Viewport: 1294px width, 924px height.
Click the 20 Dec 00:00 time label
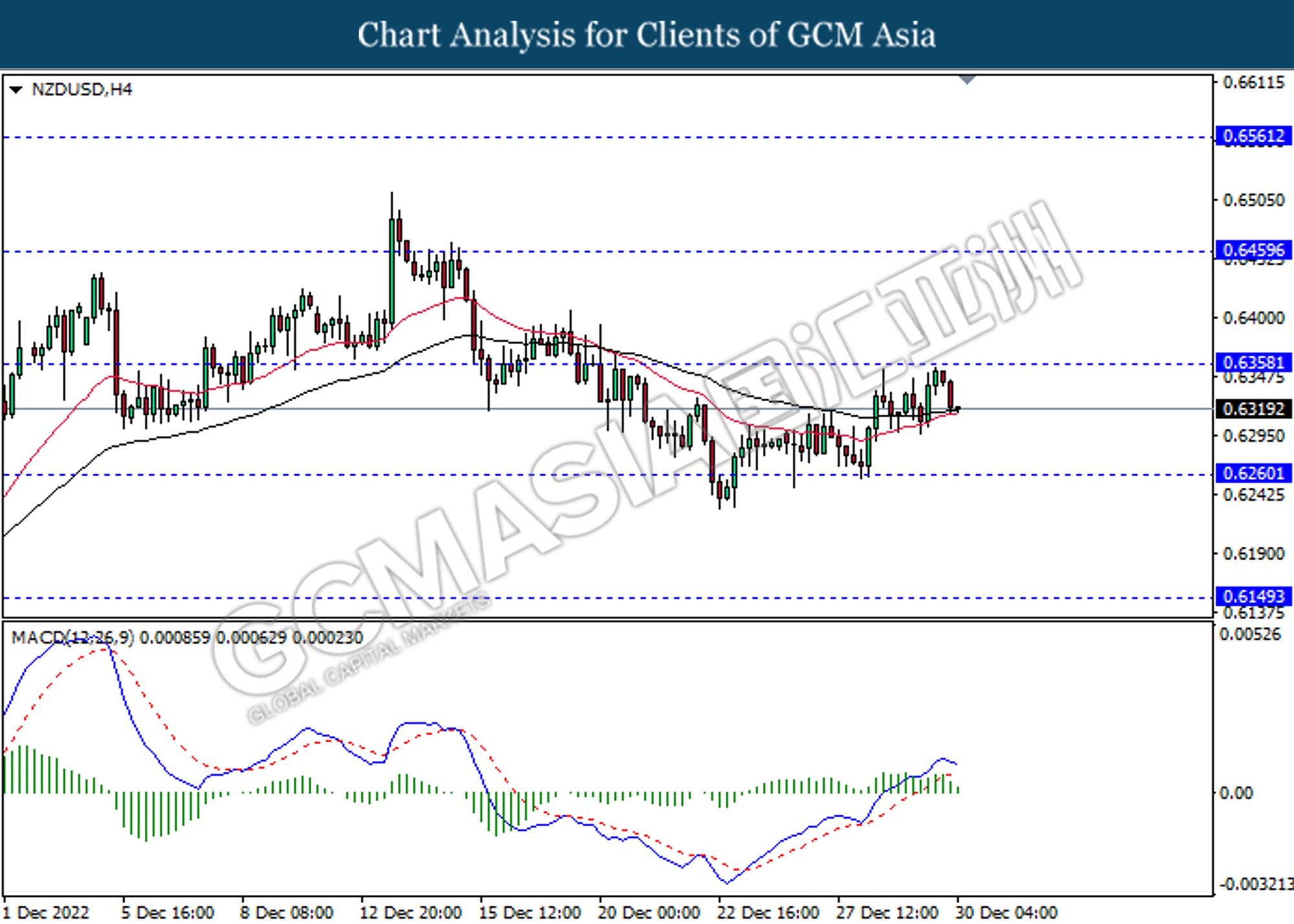(649, 913)
